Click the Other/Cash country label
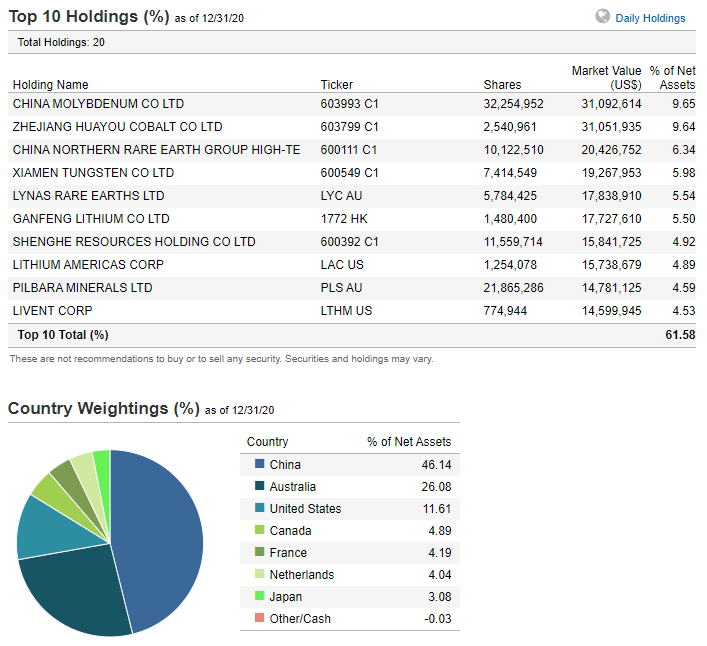 click(300, 619)
